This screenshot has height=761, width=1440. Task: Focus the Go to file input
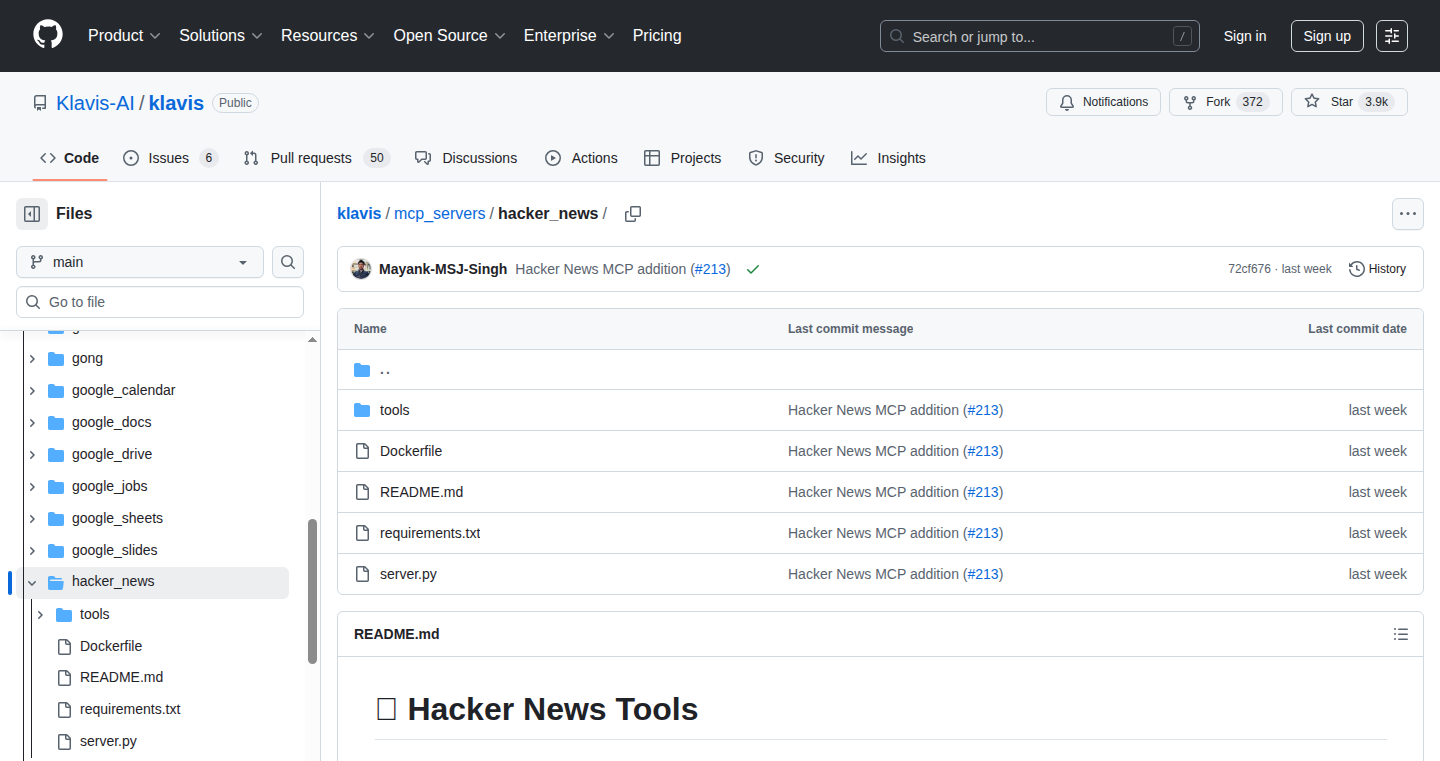160,302
